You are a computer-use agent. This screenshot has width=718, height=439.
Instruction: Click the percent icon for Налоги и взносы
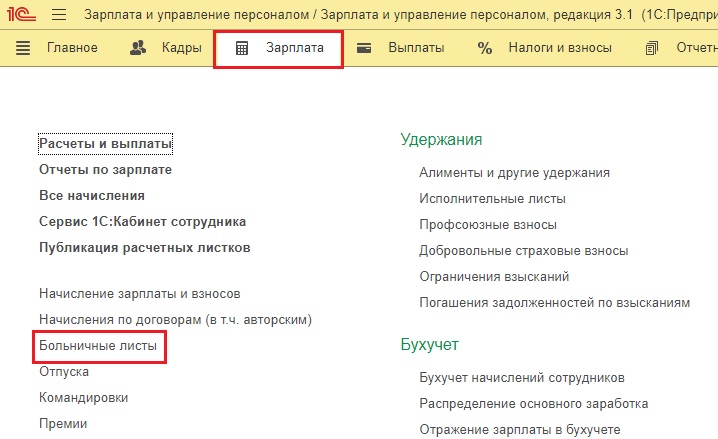[484, 48]
